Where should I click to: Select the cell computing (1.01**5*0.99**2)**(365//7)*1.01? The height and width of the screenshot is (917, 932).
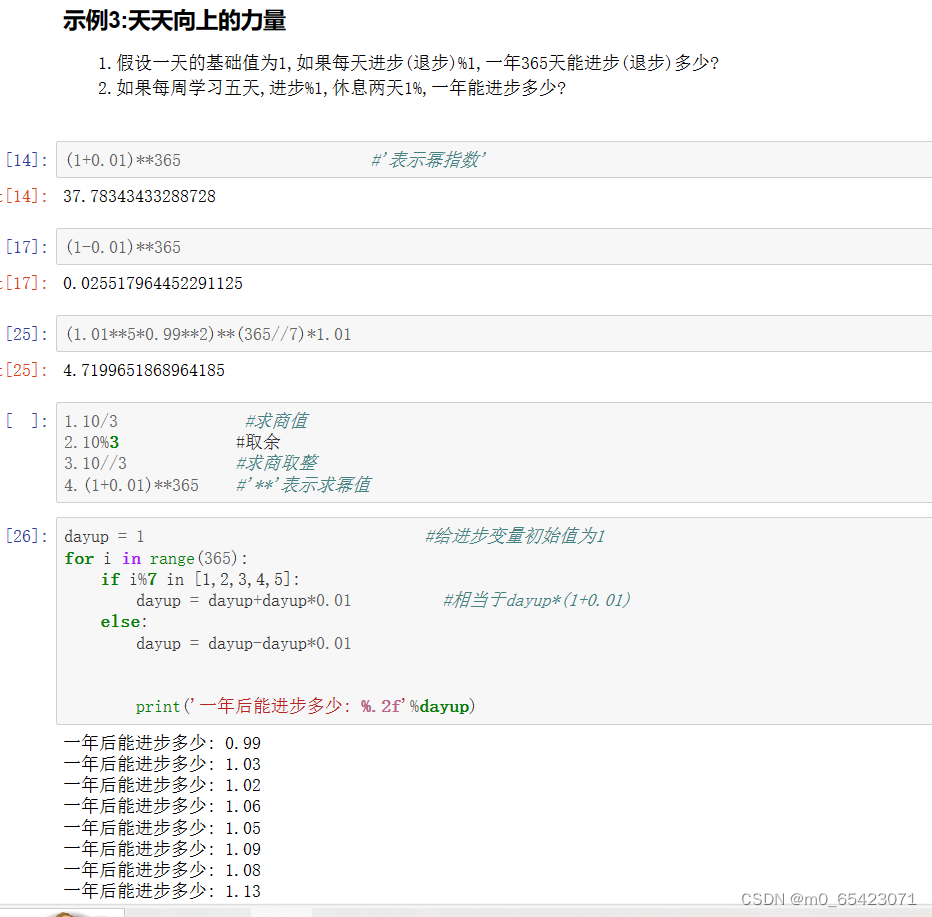click(300, 334)
